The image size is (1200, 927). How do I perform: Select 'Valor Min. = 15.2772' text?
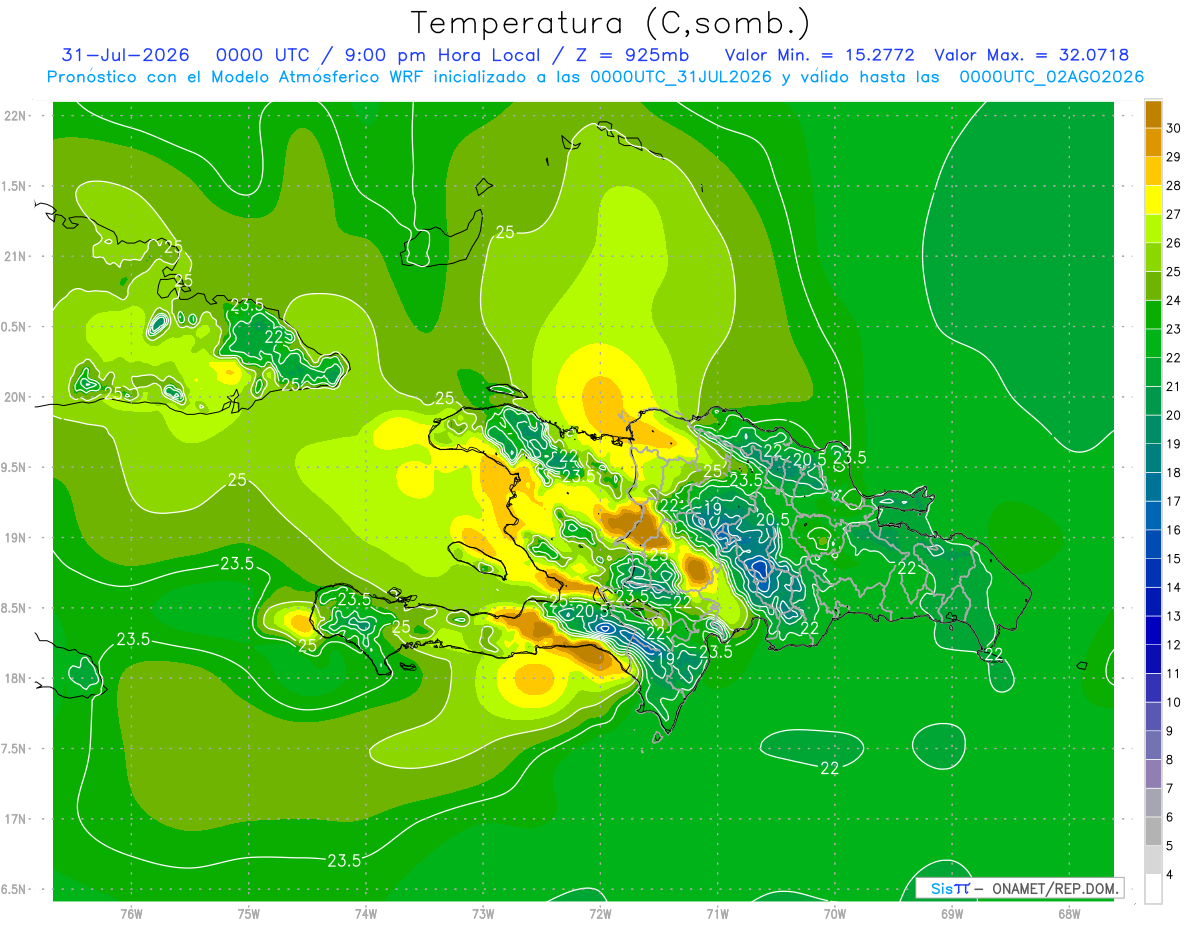[x=822, y=55]
